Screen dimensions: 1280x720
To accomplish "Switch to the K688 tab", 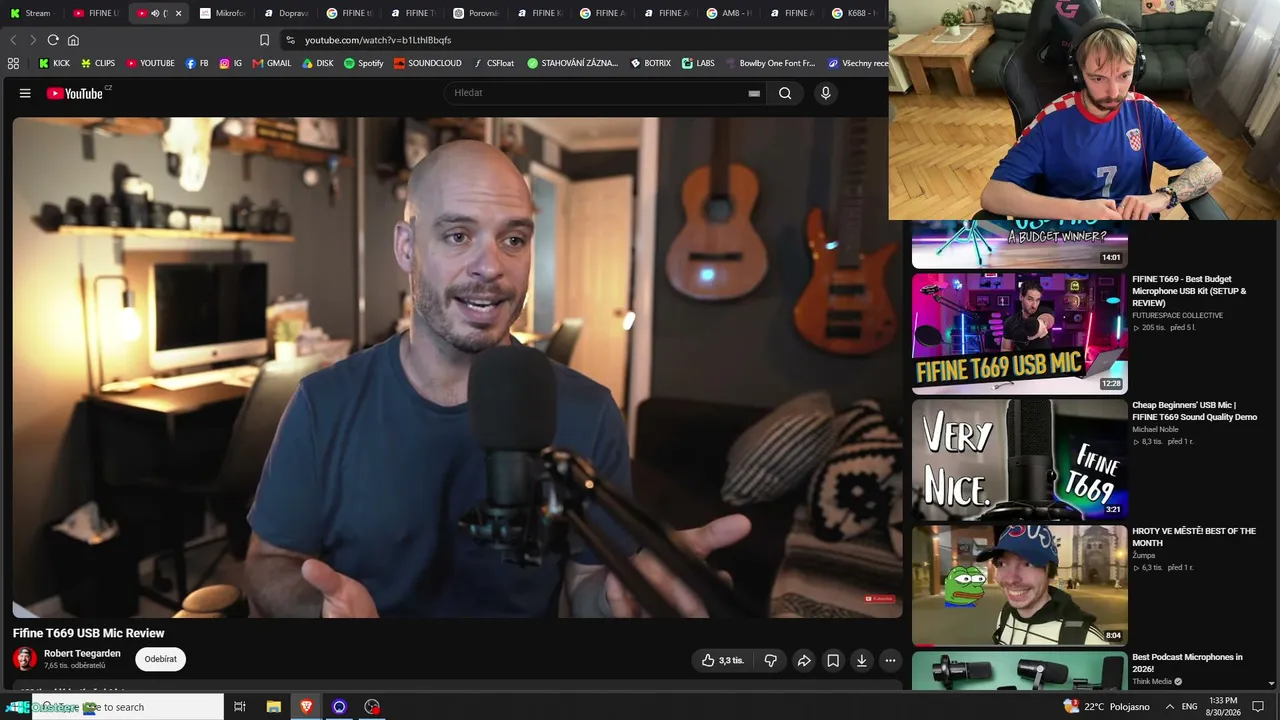I will point(856,13).
